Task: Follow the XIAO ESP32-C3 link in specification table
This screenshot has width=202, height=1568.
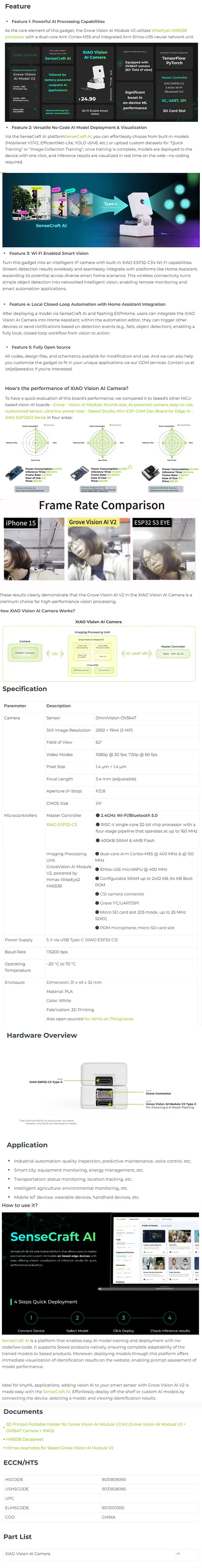Action: tap(61, 825)
